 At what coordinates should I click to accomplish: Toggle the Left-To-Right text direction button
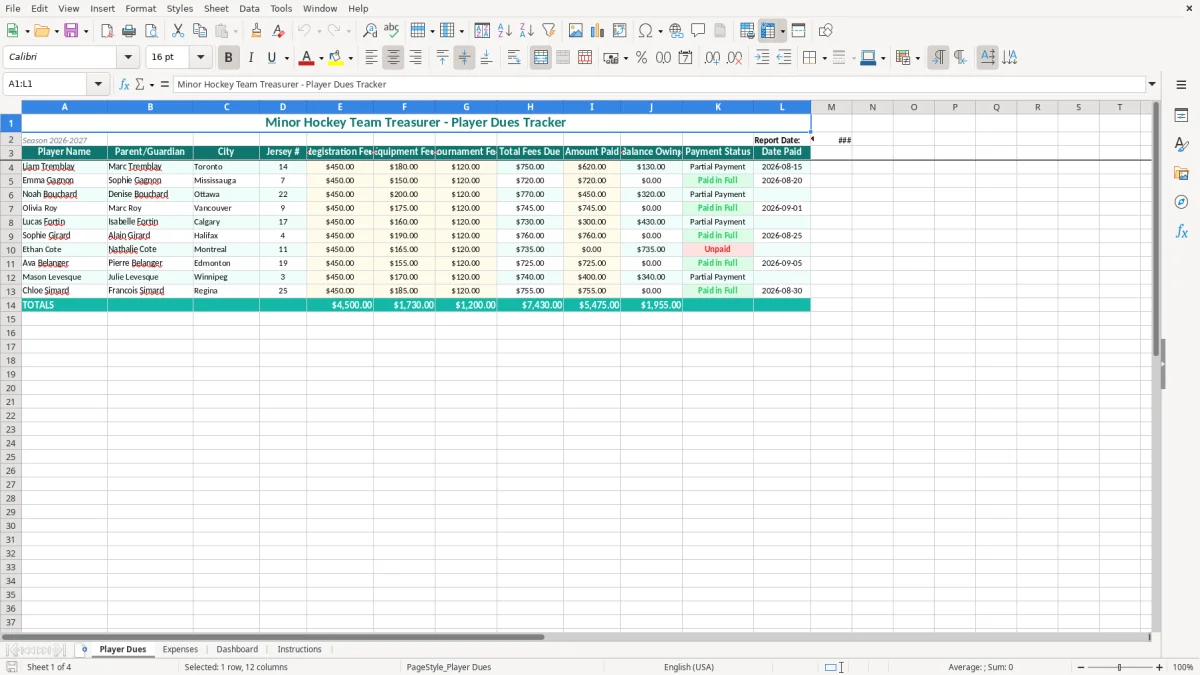click(938, 58)
